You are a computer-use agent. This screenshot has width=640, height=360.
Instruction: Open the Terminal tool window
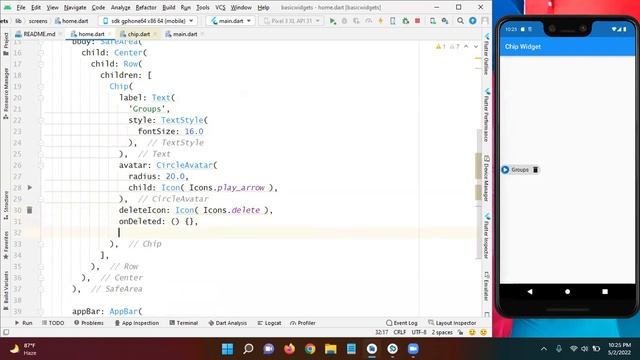click(183, 323)
